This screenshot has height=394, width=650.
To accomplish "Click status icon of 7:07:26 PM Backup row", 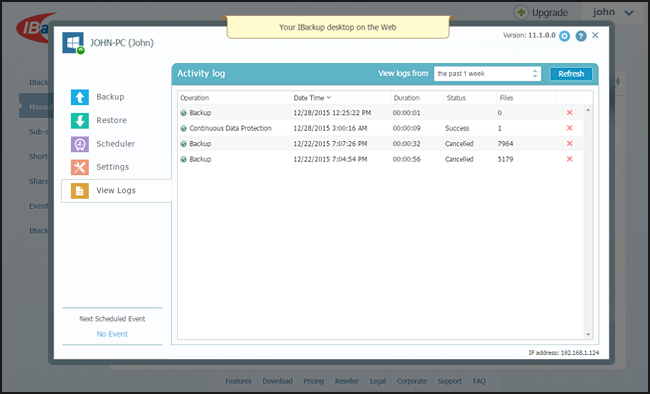I will [x=184, y=144].
